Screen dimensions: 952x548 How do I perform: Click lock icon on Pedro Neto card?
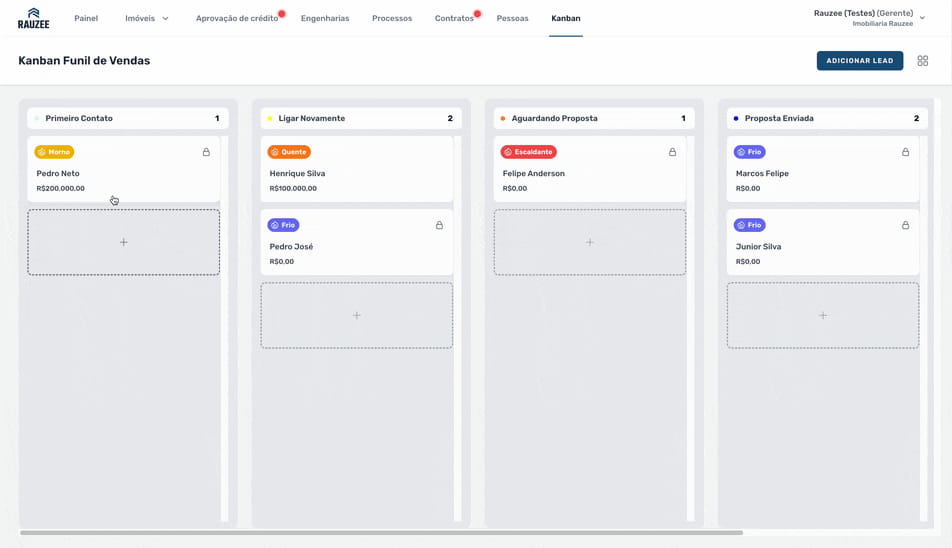206,152
